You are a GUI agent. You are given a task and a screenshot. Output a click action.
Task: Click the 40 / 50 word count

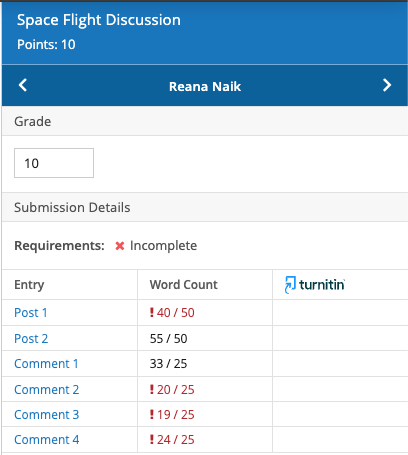pos(172,313)
